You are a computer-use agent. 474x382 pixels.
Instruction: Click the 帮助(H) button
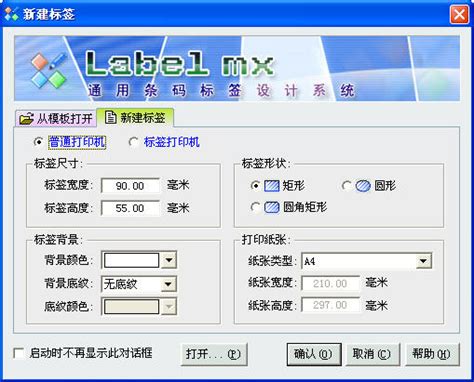click(432, 354)
